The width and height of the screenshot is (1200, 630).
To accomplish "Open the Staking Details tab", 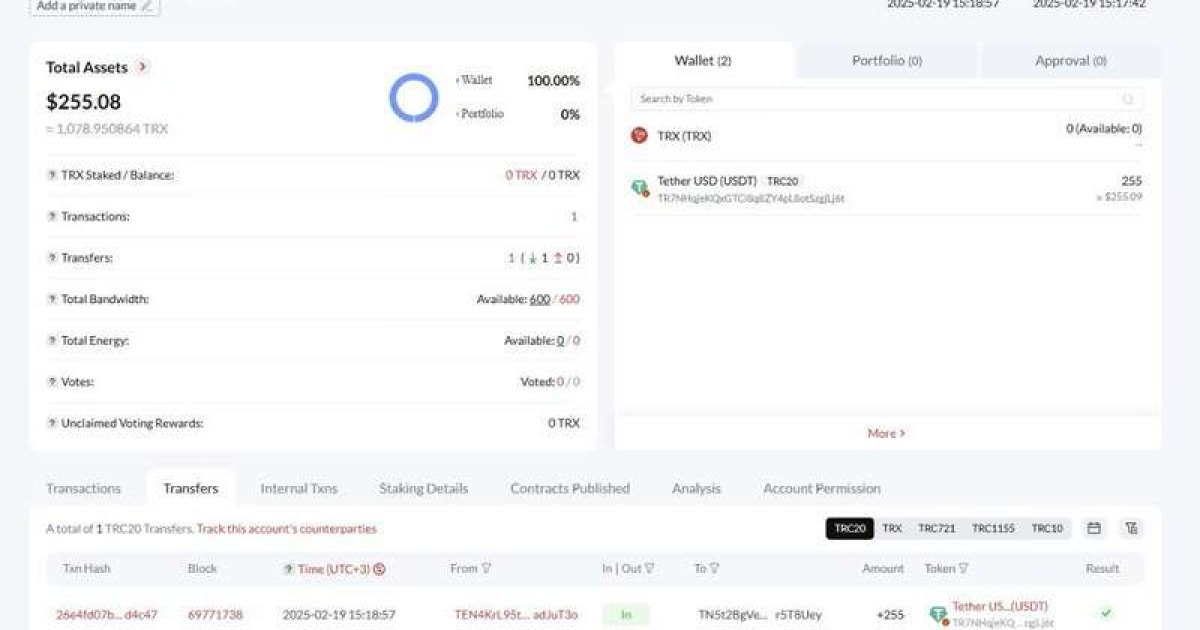I will click(423, 488).
